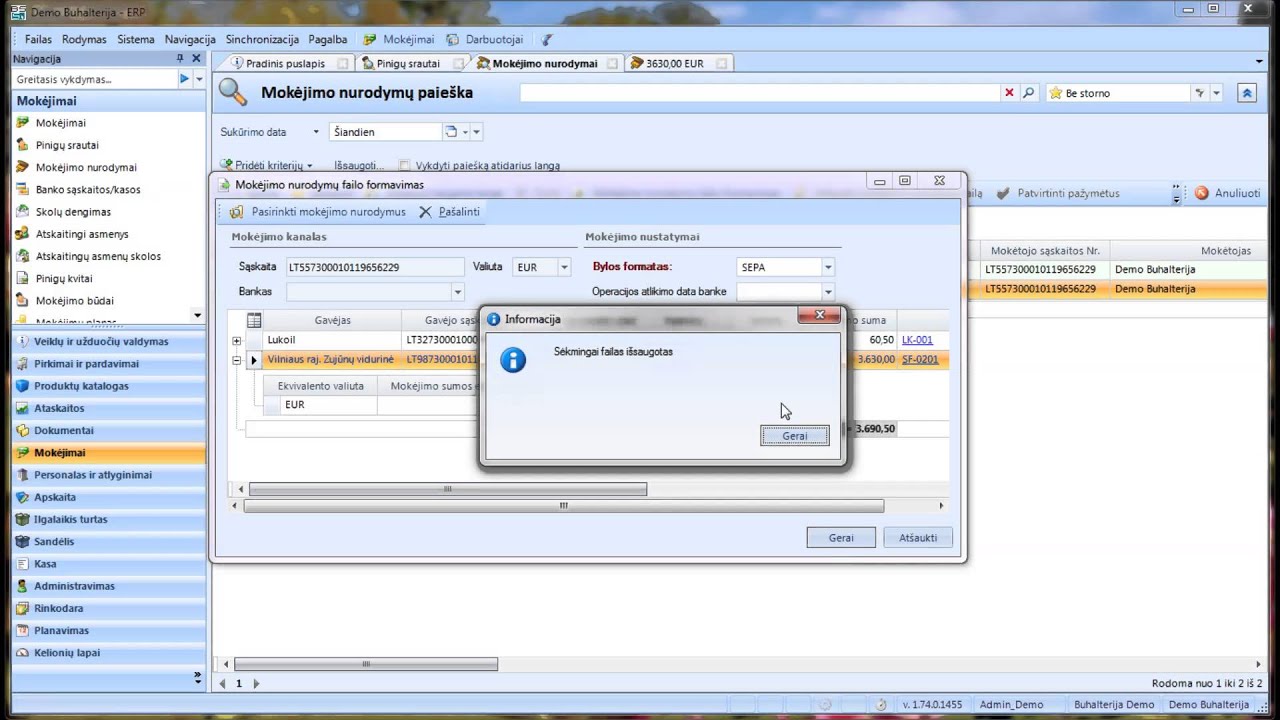This screenshot has height=720, width=1280.
Task: Open the Failas menu
Action: pos(38,39)
